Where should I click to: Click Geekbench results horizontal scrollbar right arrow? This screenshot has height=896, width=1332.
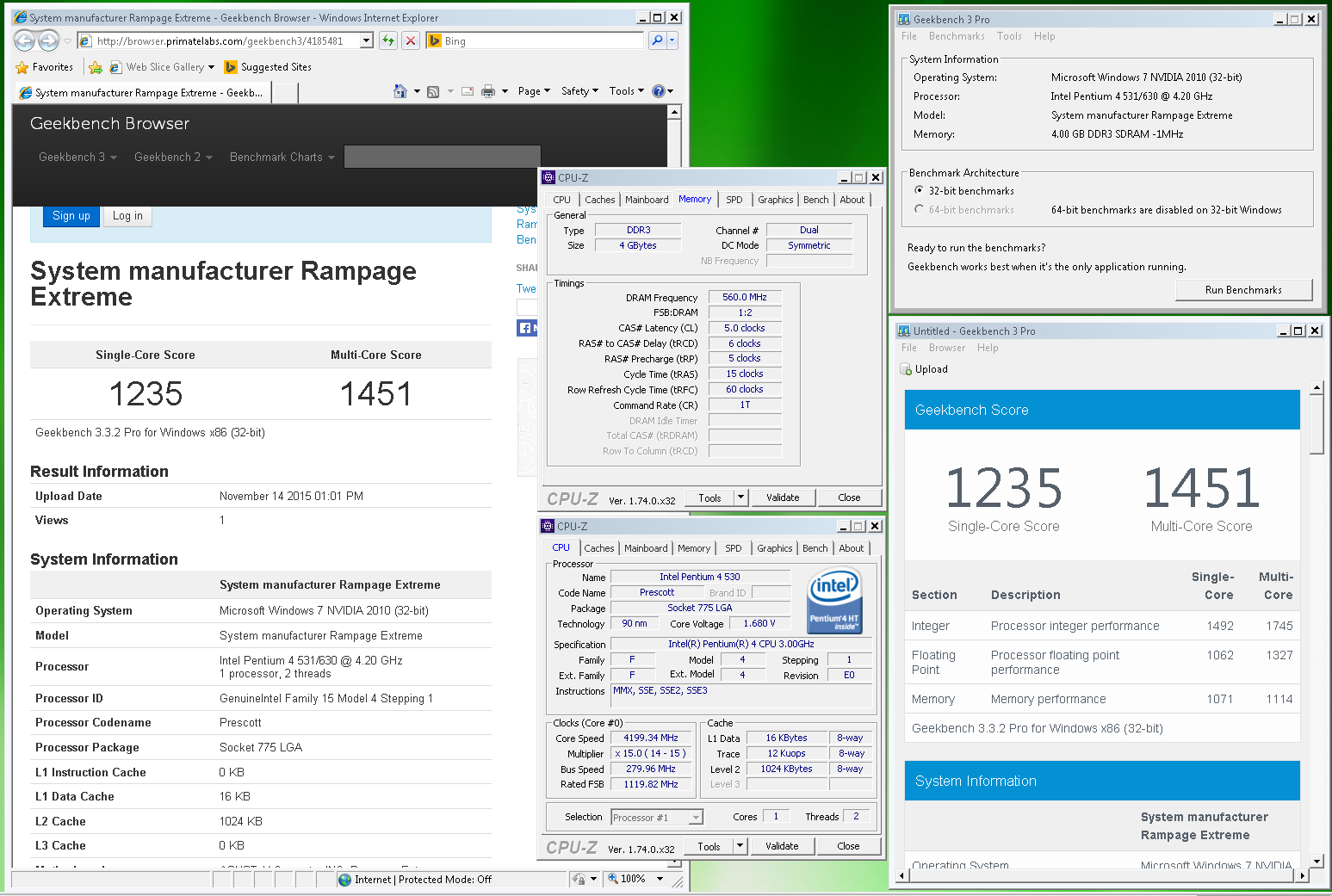pyautogui.click(x=1303, y=875)
